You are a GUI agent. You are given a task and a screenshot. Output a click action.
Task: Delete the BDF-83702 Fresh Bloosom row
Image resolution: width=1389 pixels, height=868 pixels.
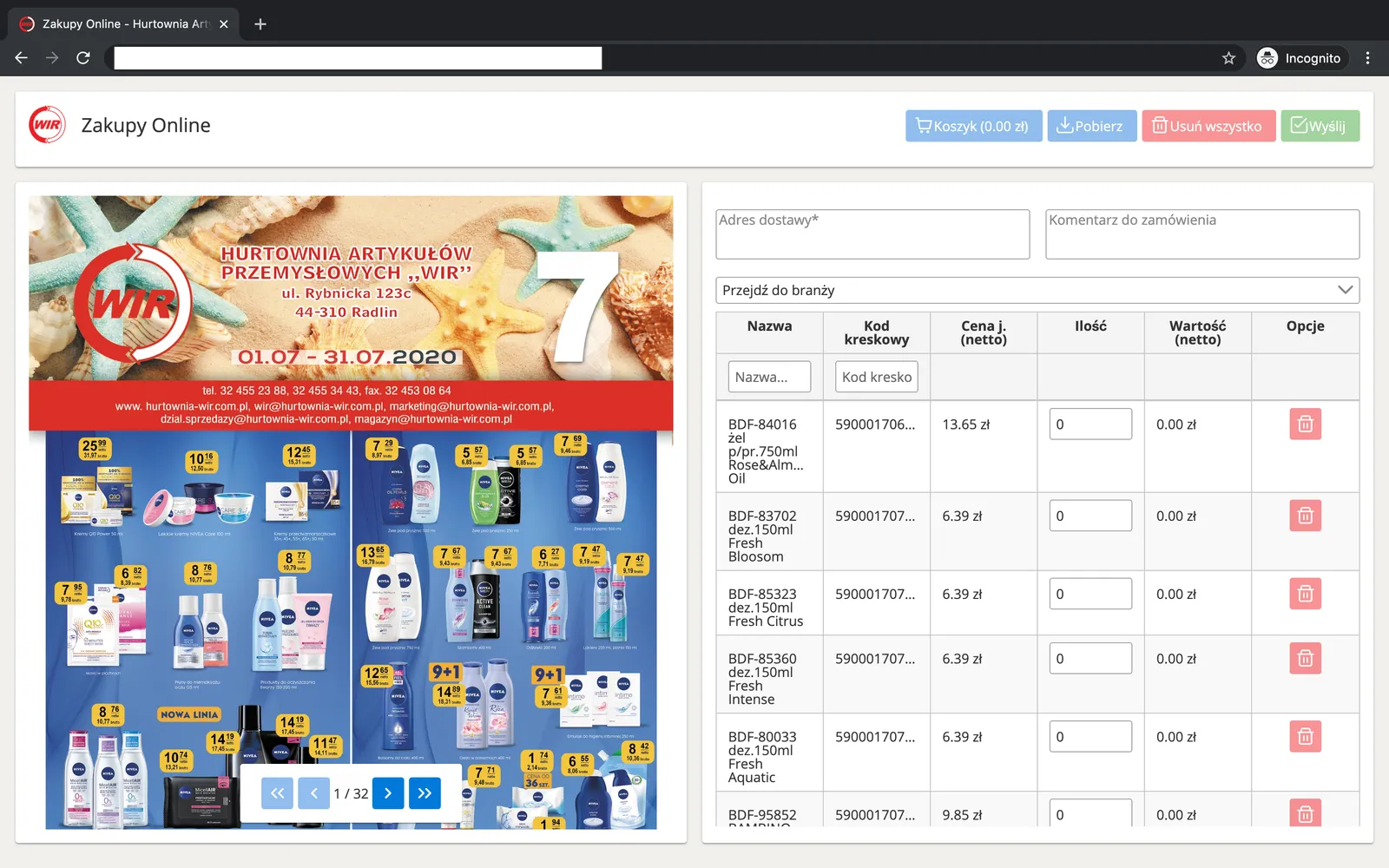(1305, 516)
